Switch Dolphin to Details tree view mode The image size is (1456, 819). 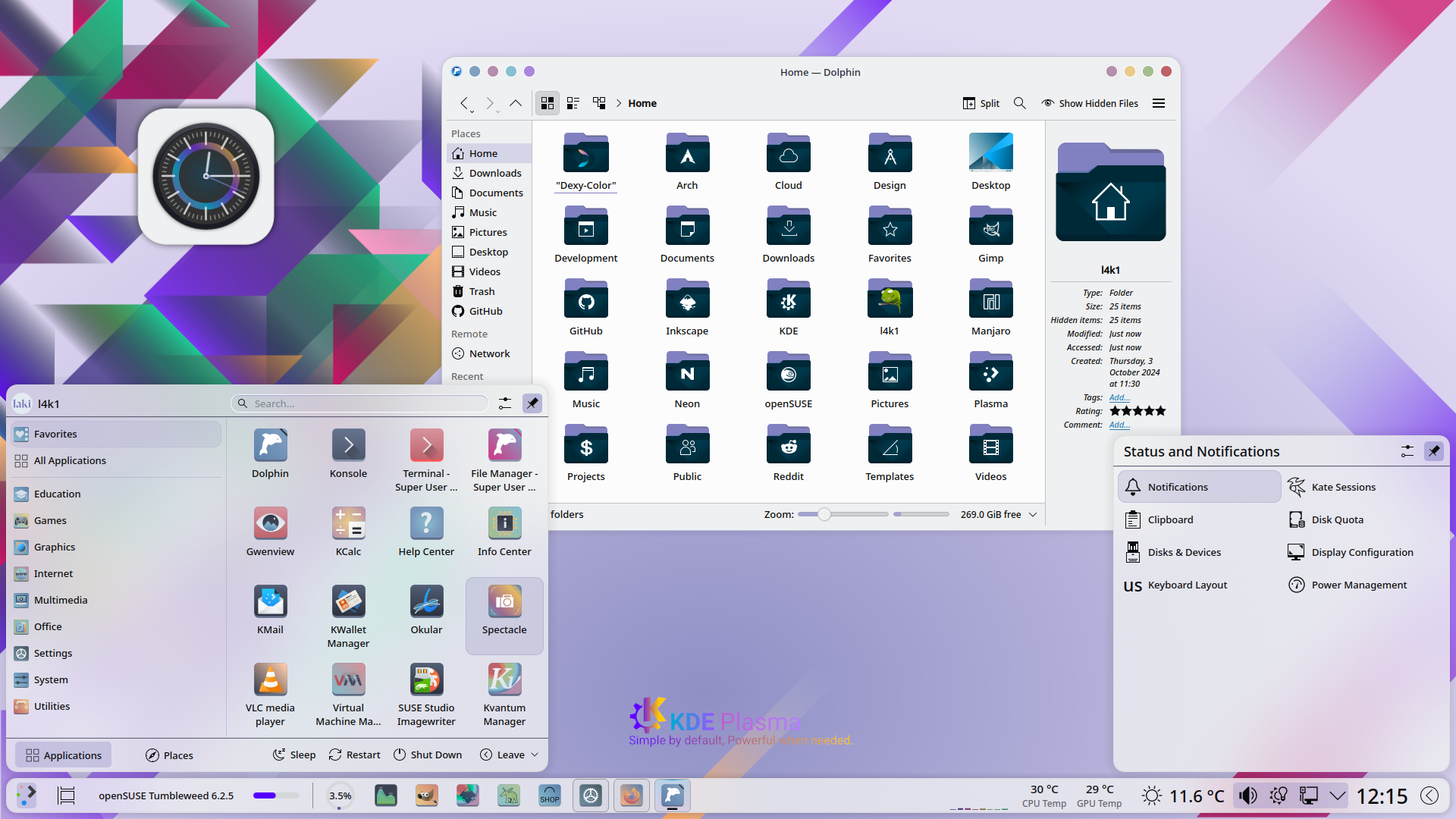[599, 103]
